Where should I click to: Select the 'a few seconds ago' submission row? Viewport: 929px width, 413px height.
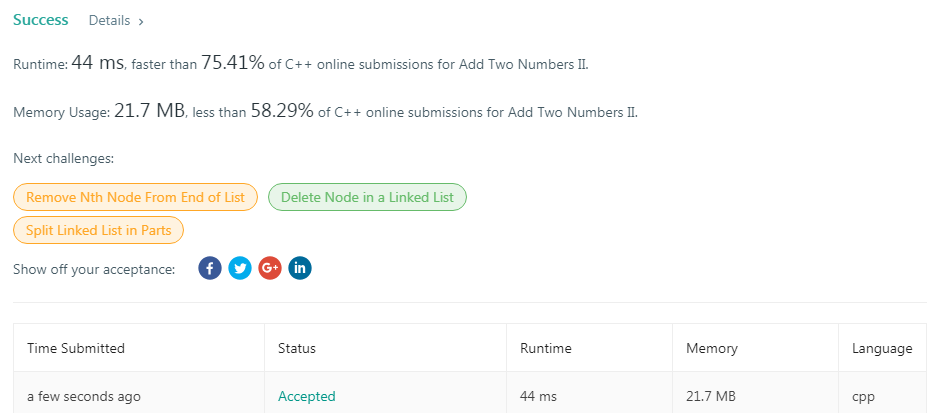[x=84, y=396]
